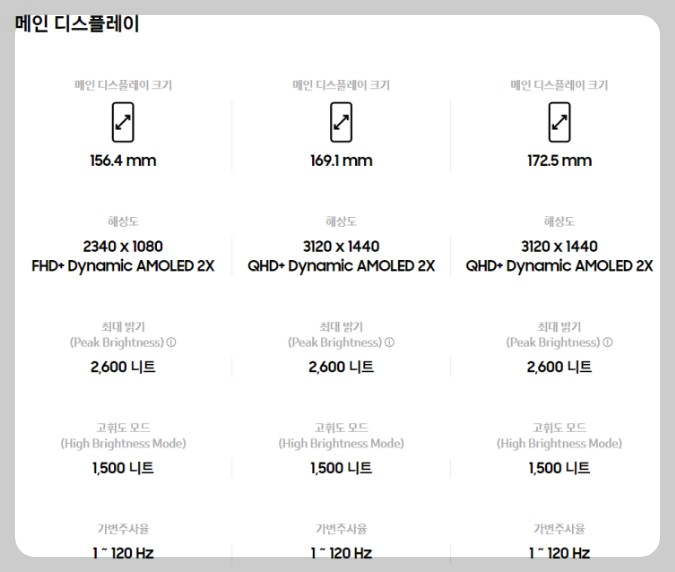Open Peak Brightness info icon in 169.1 mm column

pyautogui.click(x=390, y=343)
